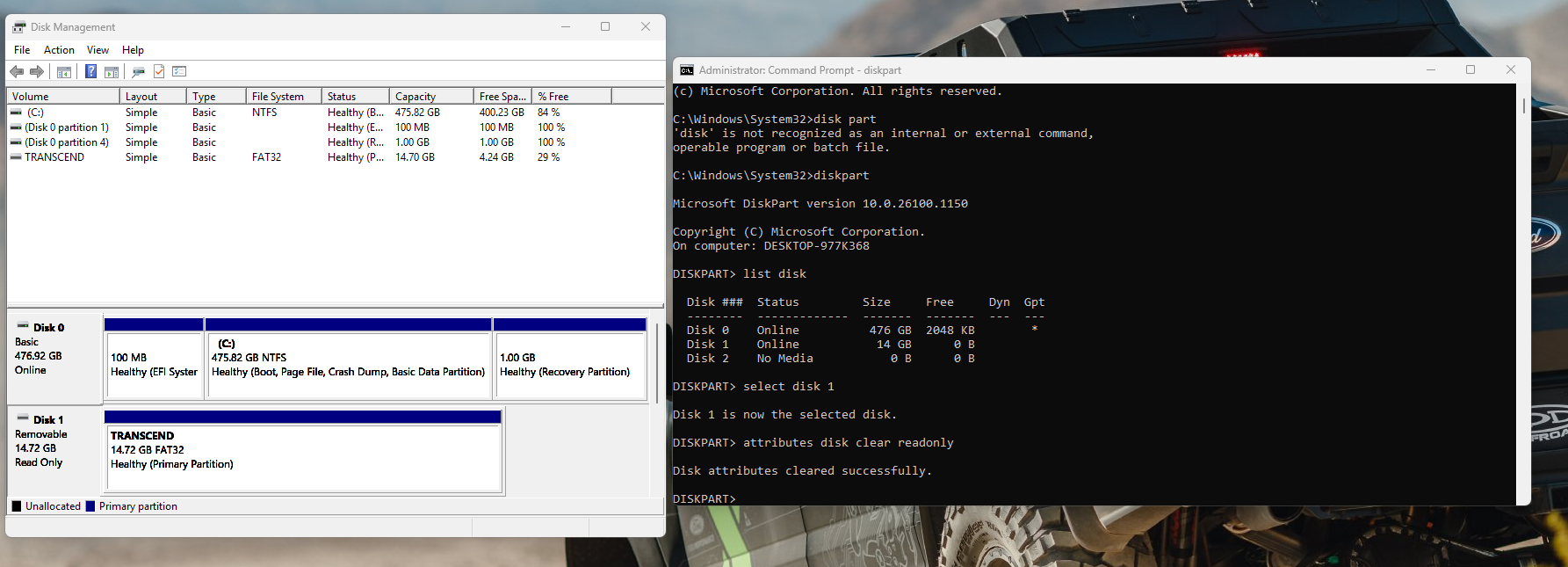1568x567 pixels.
Task: Open Help via the blue question mark icon
Action: coord(90,71)
